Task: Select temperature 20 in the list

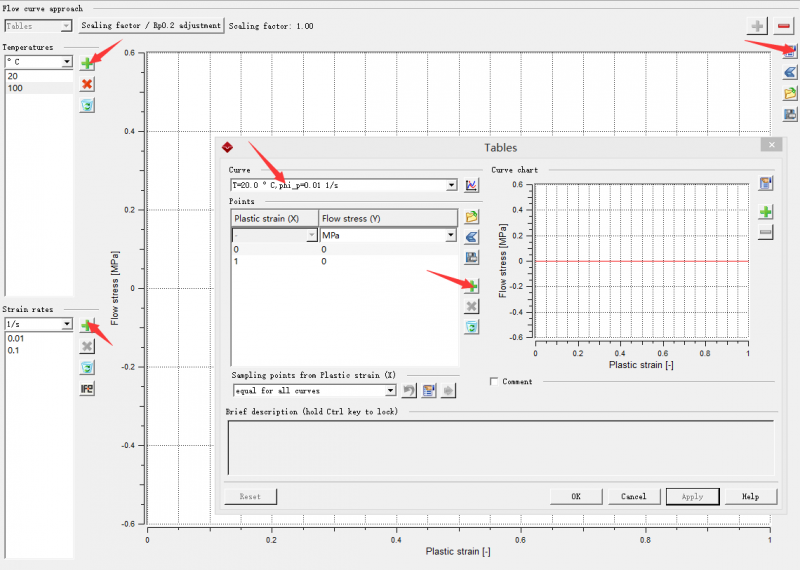Action: (x=39, y=76)
